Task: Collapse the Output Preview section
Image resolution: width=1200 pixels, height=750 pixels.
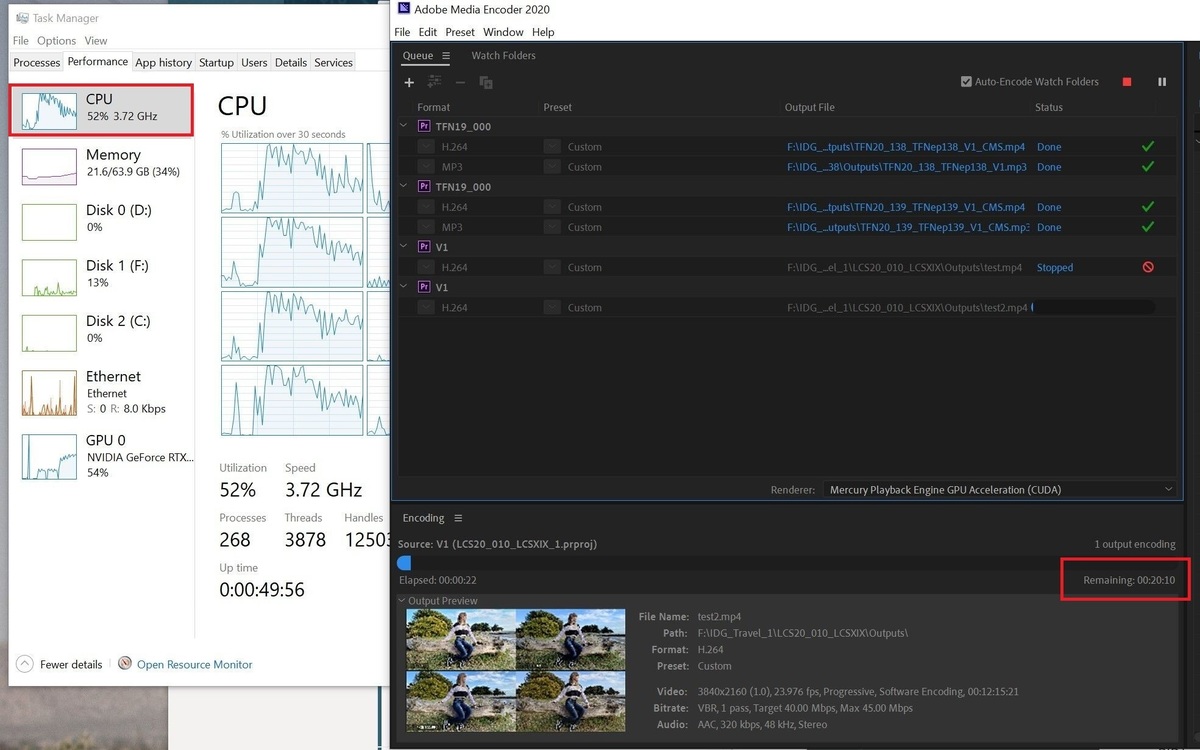Action: (402, 601)
